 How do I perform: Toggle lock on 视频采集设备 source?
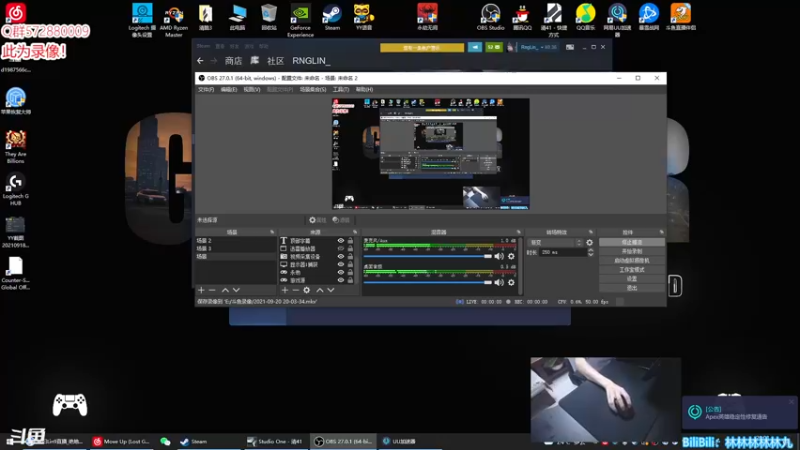pos(351,257)
